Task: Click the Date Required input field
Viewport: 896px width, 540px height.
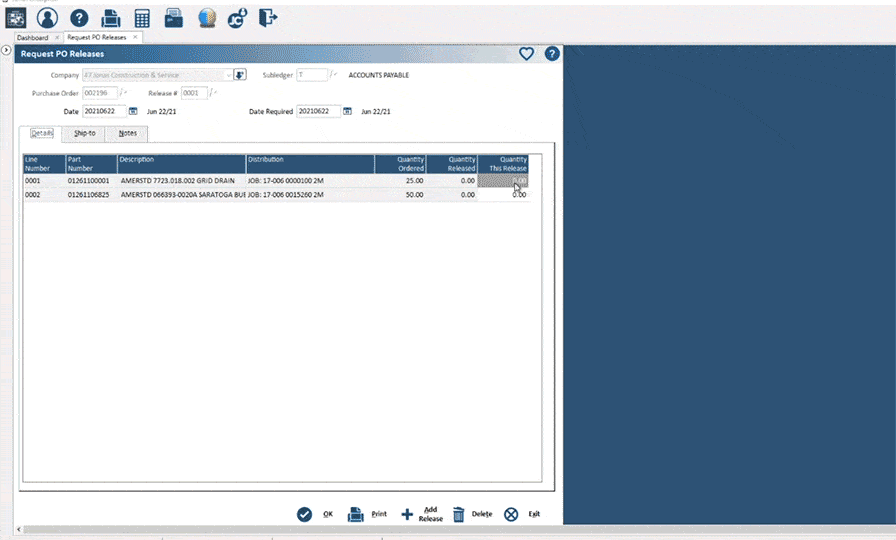Action: tap(318, 111)
